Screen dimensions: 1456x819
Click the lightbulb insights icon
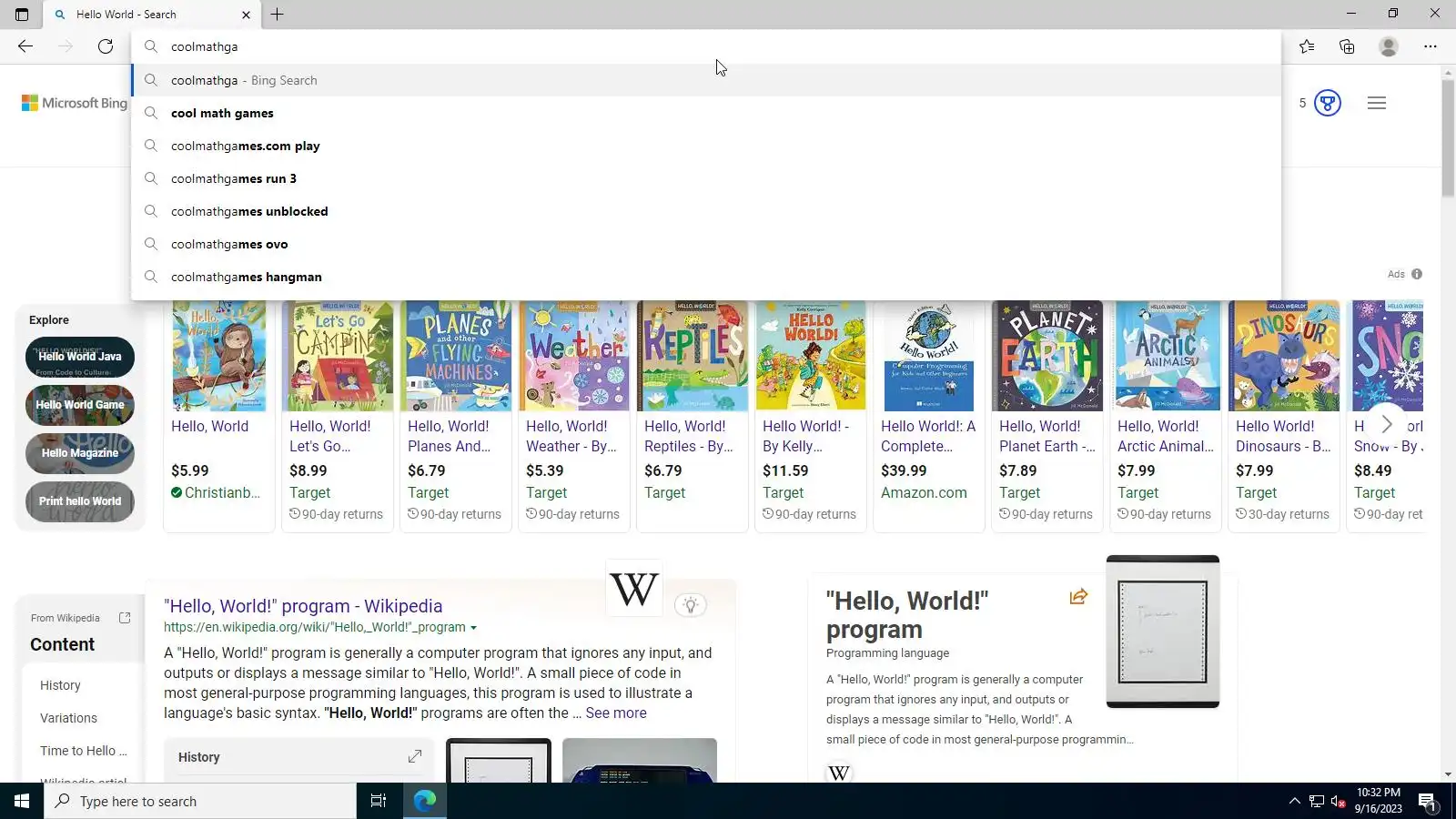(691, 605)
